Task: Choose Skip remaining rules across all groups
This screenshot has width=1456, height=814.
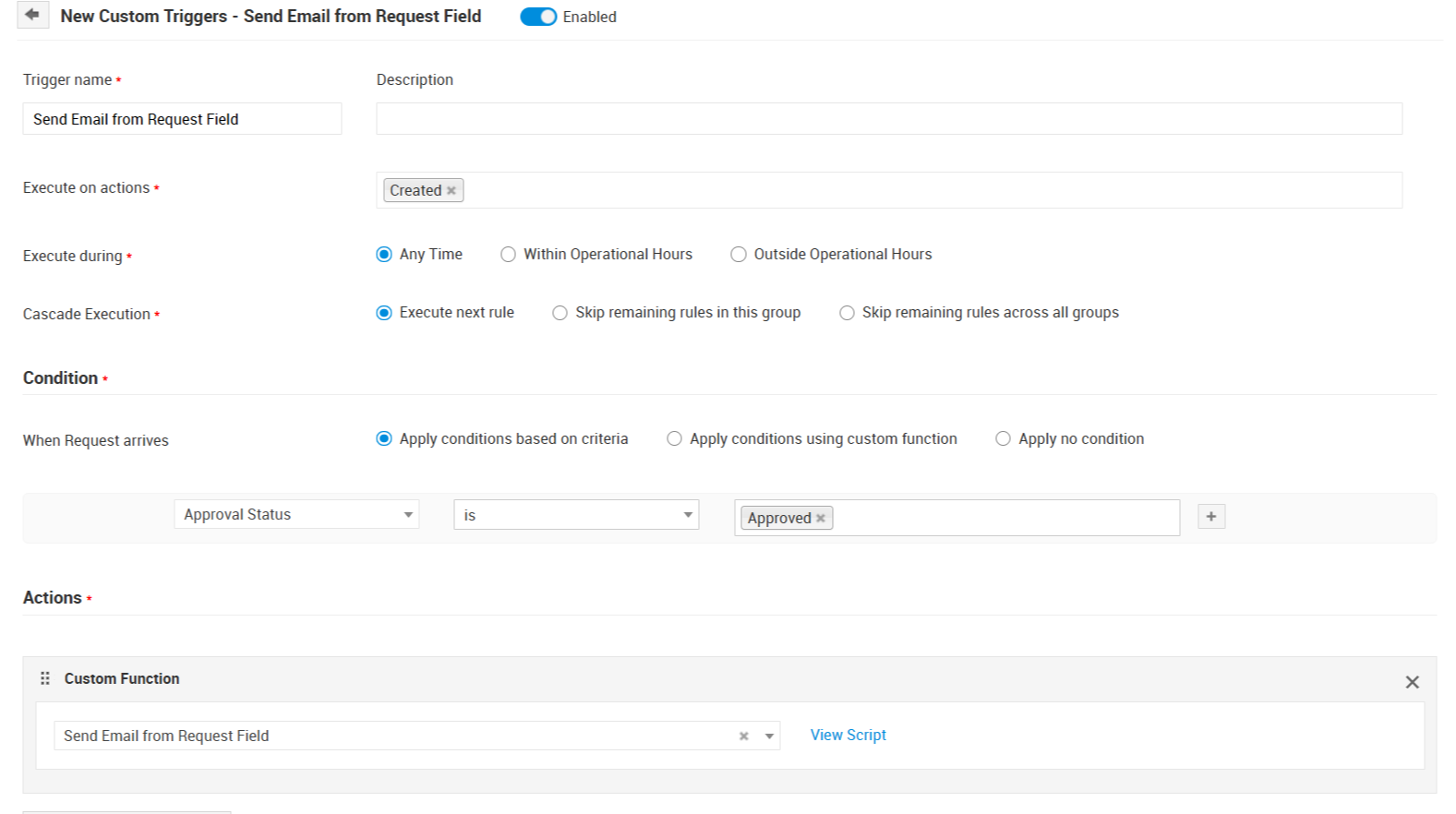Action: coord(847,313)
